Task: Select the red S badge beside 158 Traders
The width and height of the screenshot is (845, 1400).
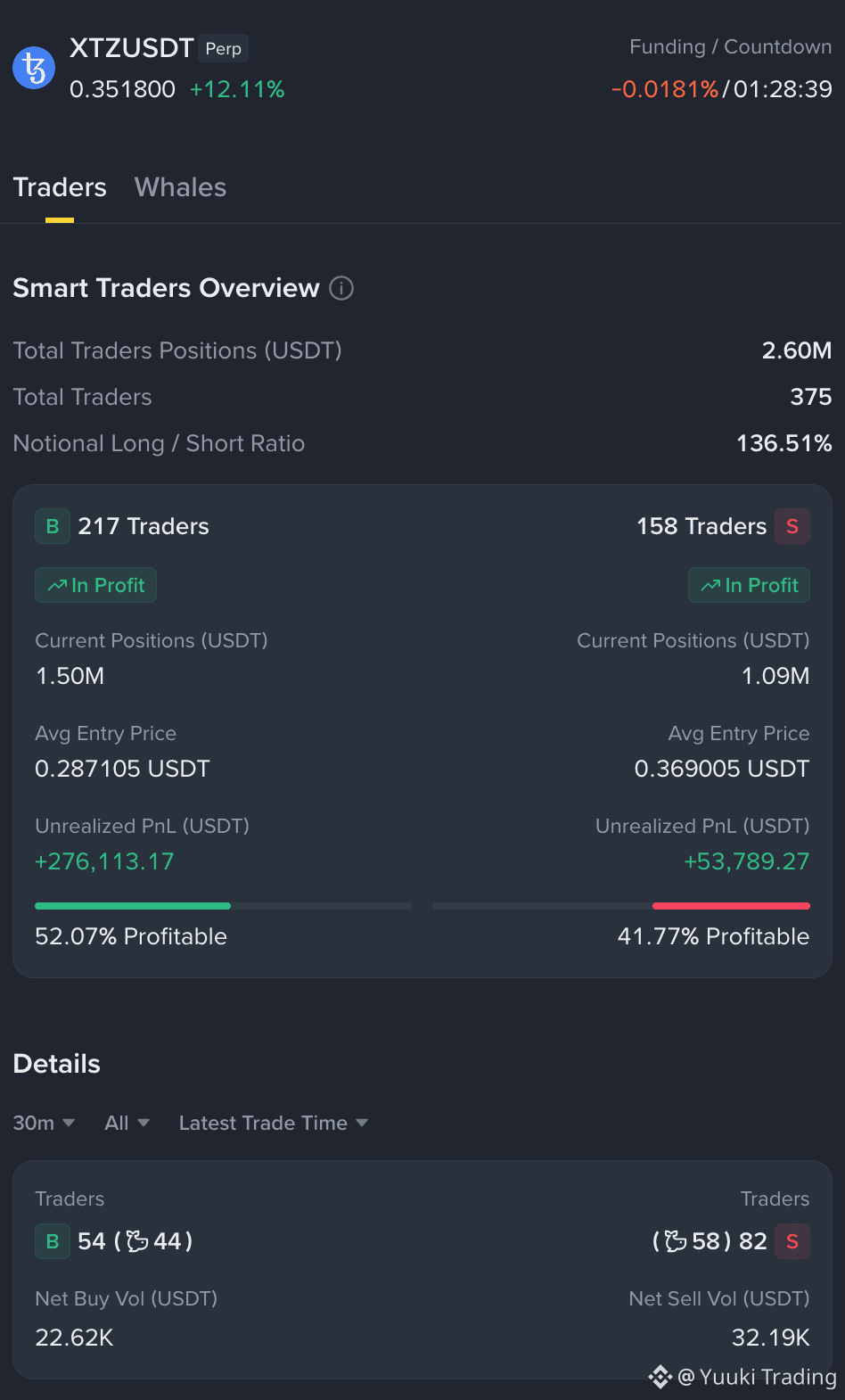Action: (x=792, y=526)
